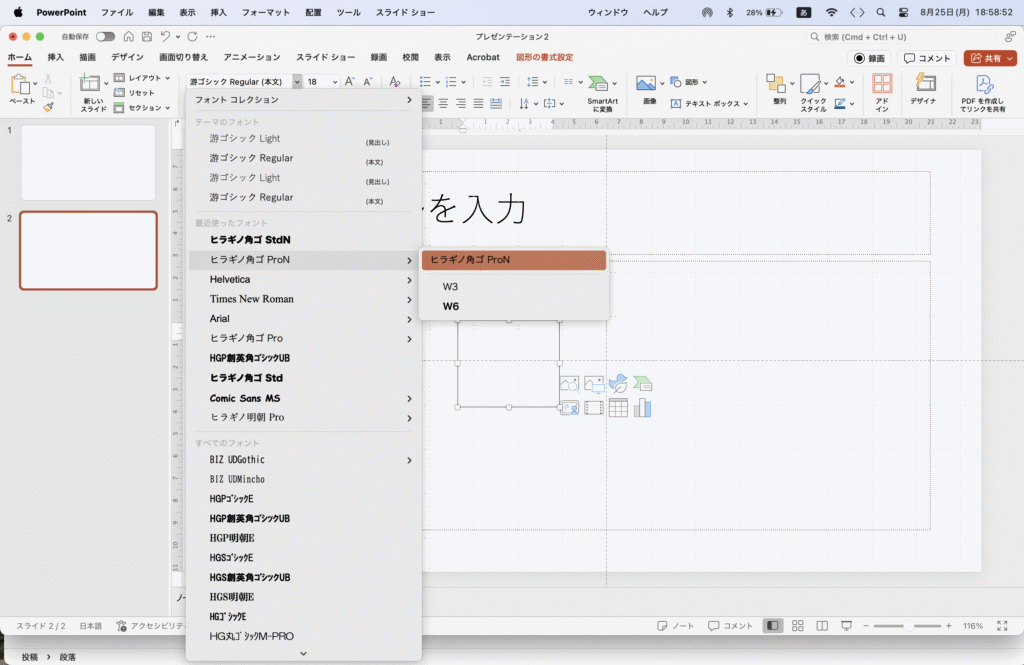Screen dimensions: 1024x665
Task: Click the コメント button at top right
Action: tap(927, 58)
